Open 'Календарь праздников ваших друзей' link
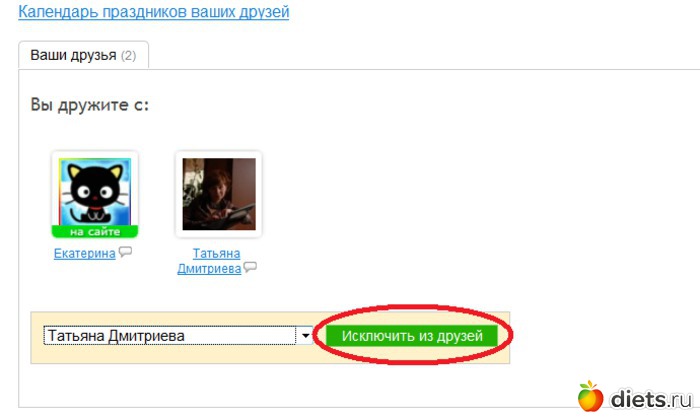Screen dimensions: 700x420 click(154, 11)
